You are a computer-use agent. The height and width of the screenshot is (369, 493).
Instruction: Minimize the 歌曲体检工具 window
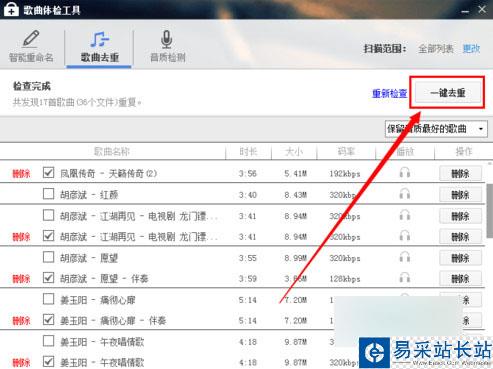465,11
